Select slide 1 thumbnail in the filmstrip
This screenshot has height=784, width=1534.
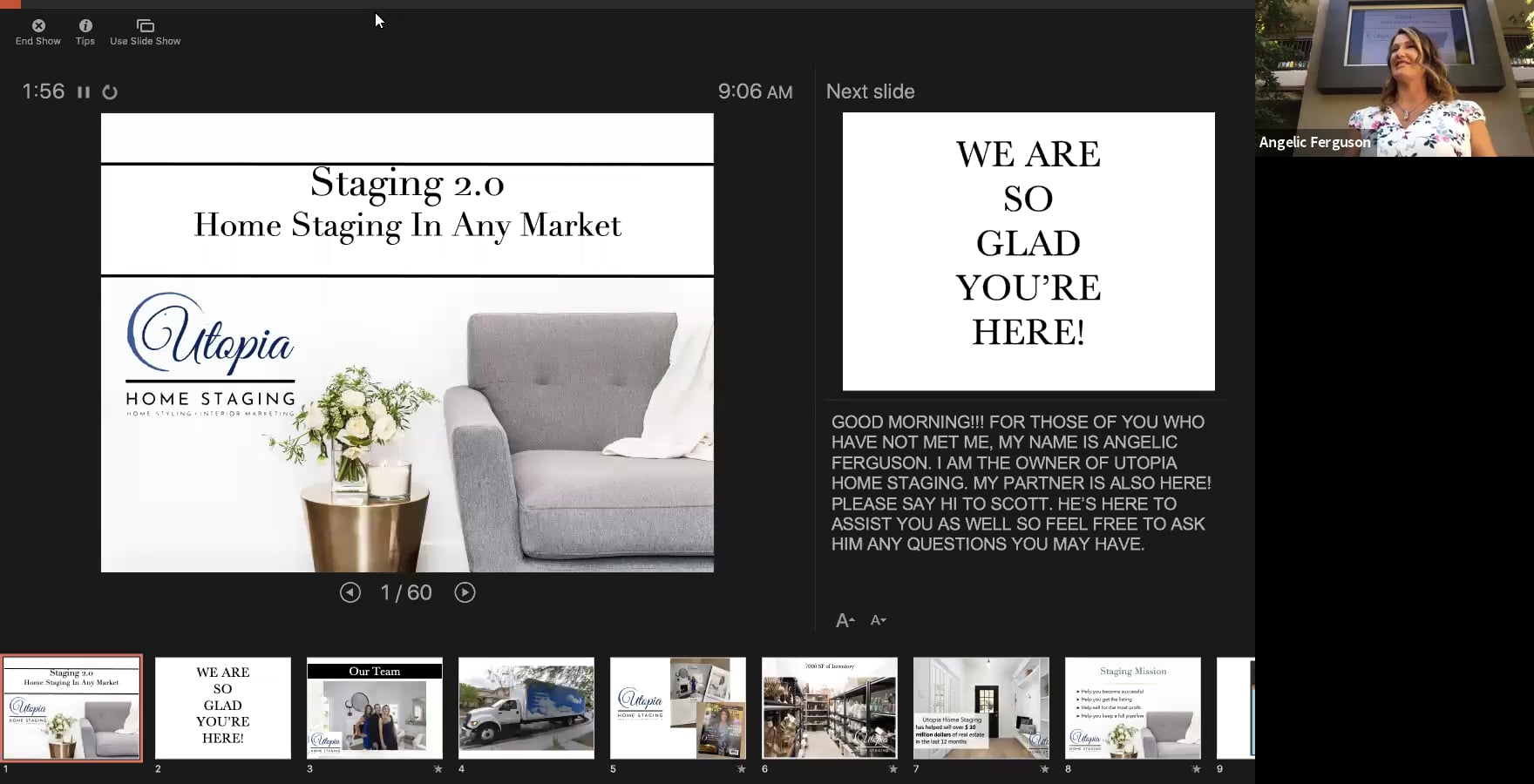(x=71, y=708)
